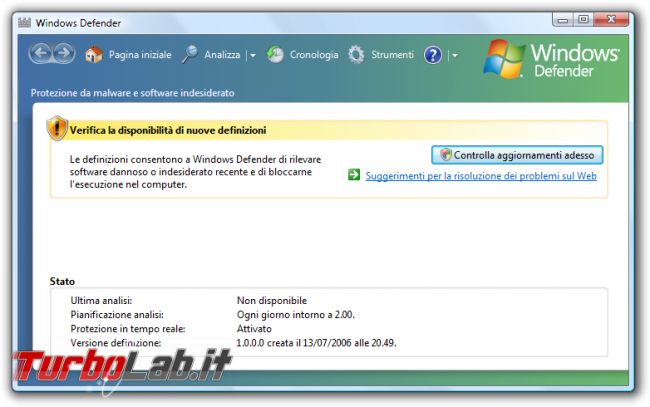Open Pagina iniziale from the toolbar

[140, 55]
